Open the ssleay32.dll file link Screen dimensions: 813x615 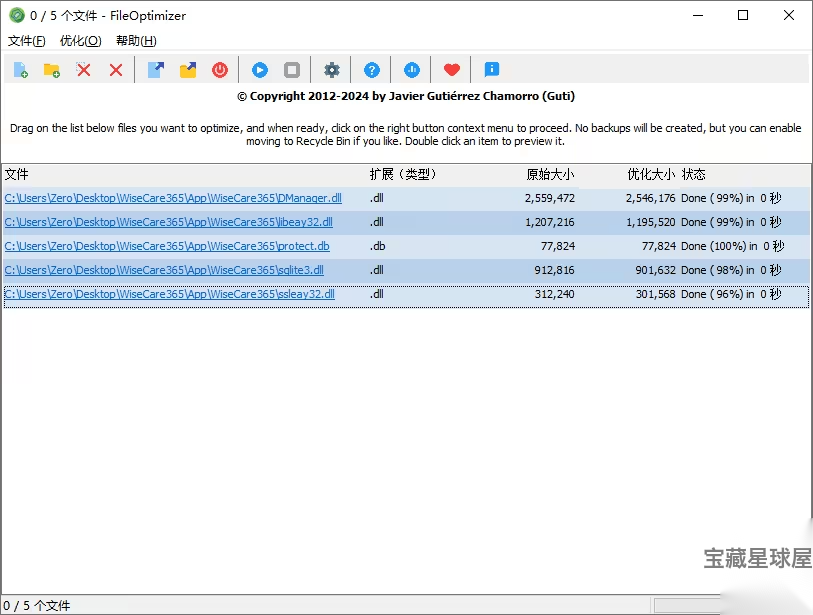(x=170, y=294)
